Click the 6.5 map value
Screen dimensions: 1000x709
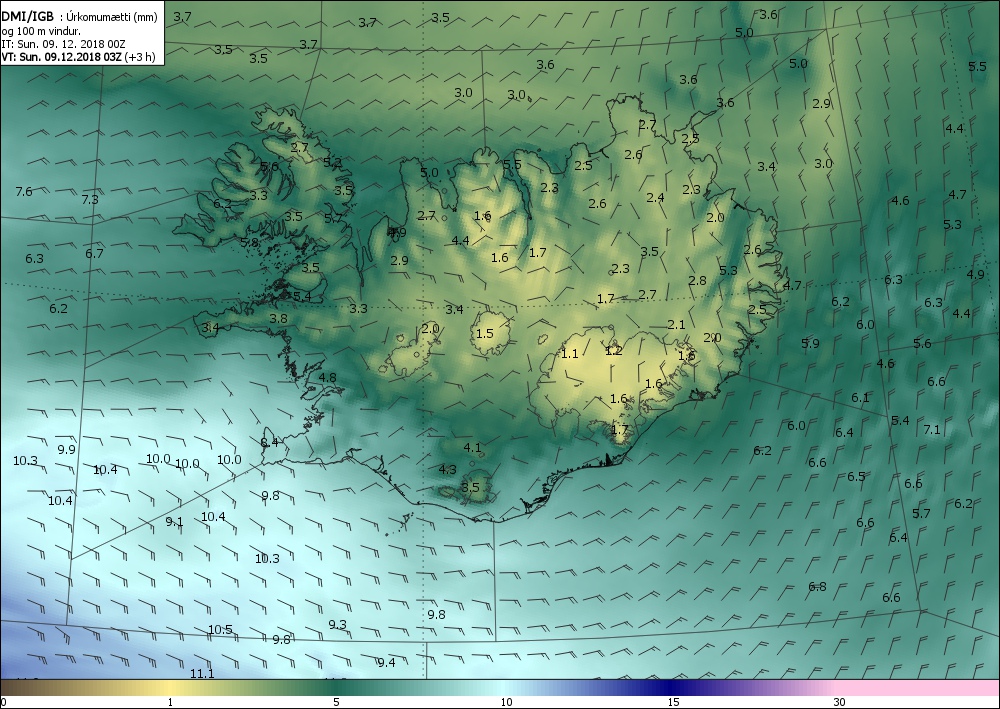pos(856,476)
